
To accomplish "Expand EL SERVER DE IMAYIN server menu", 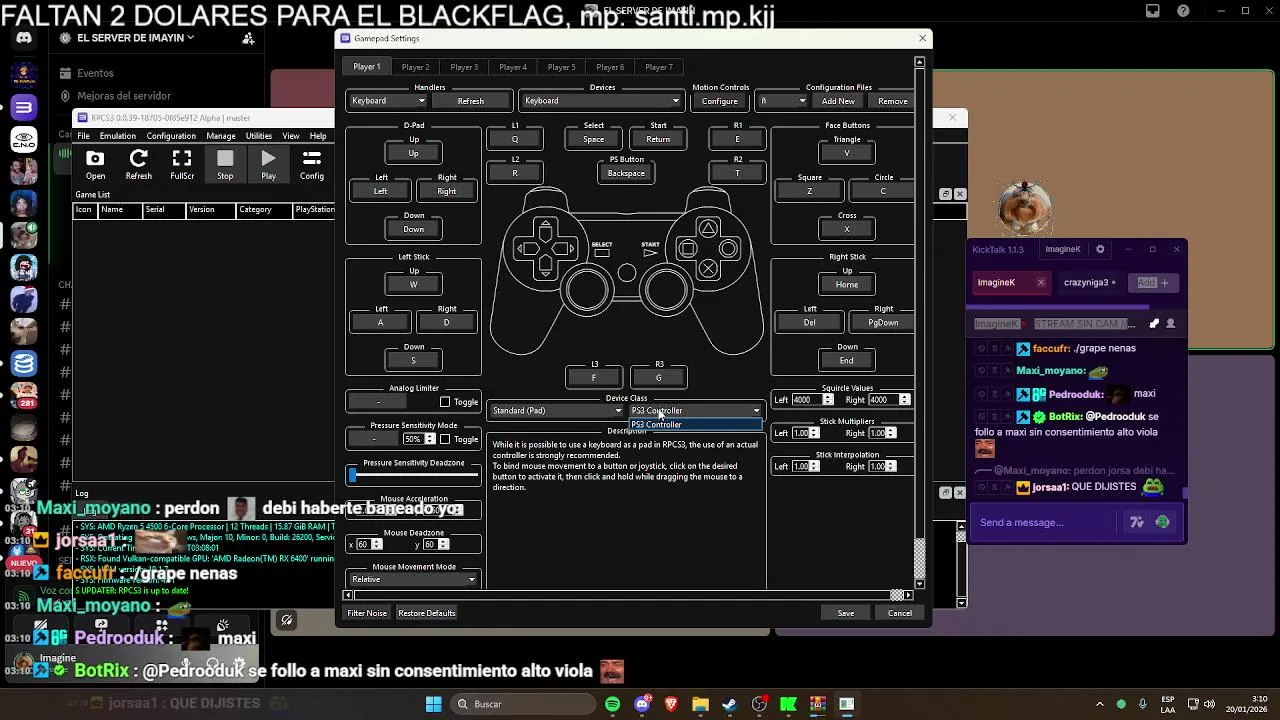I will tap(135, 38).
